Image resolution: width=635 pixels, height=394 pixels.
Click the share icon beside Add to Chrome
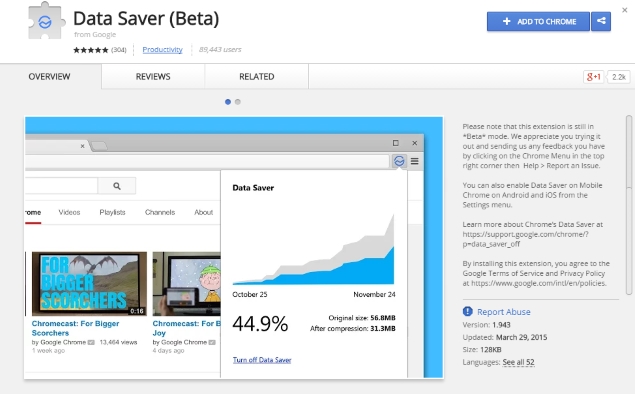coord(601,21)
